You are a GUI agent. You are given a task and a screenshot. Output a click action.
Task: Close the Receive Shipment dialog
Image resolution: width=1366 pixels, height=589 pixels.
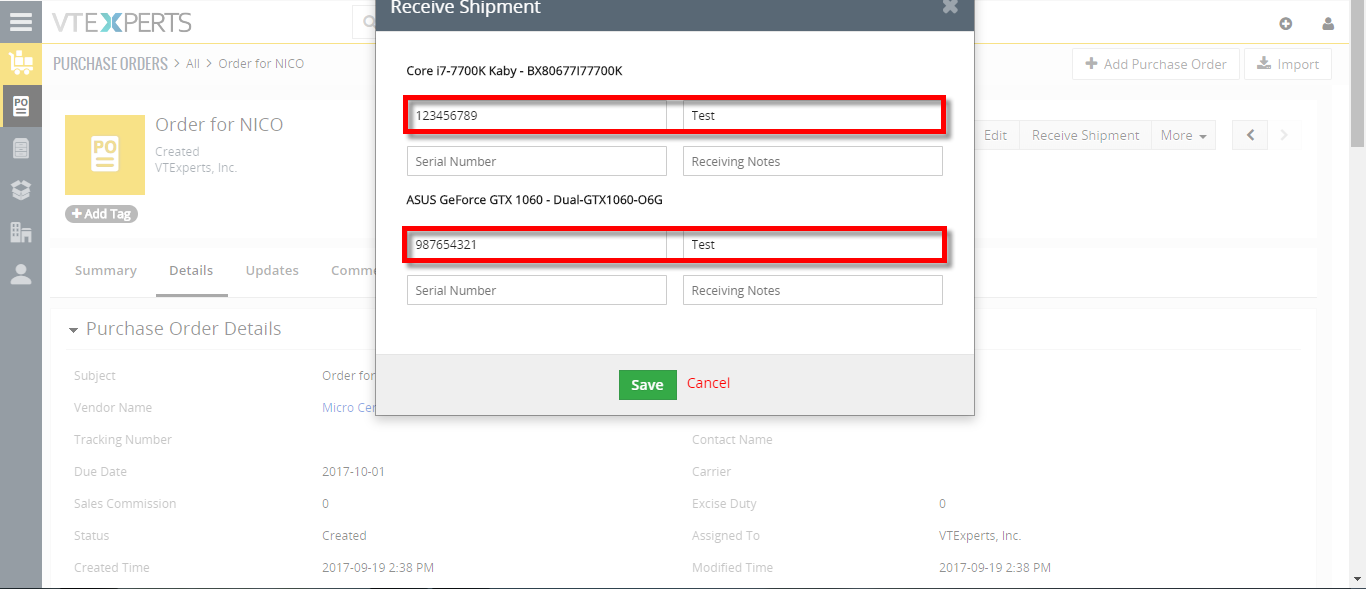click(950, 7)
